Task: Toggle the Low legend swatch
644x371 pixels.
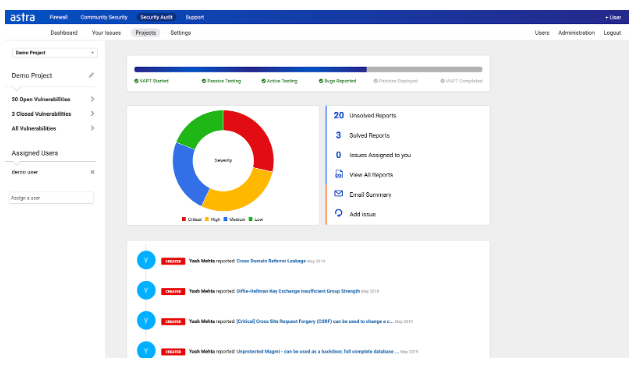Action: (251, 219)
